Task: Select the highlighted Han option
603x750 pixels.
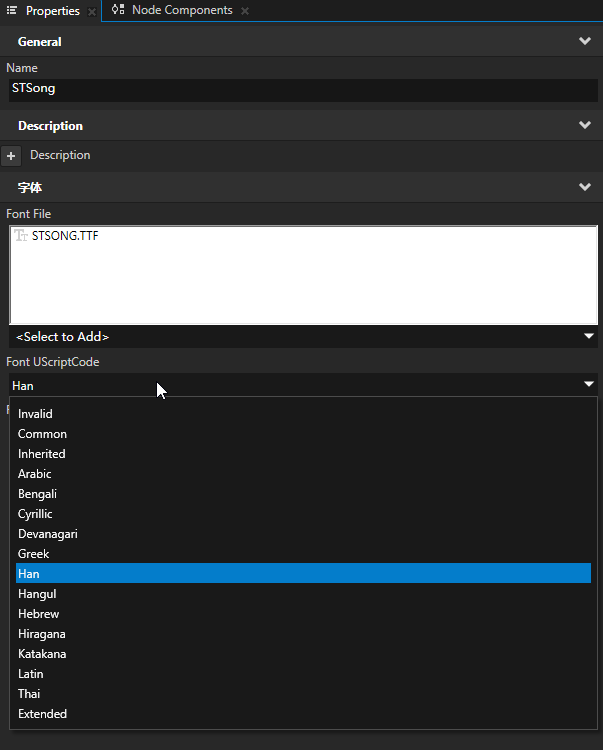Action: point(303,574)
